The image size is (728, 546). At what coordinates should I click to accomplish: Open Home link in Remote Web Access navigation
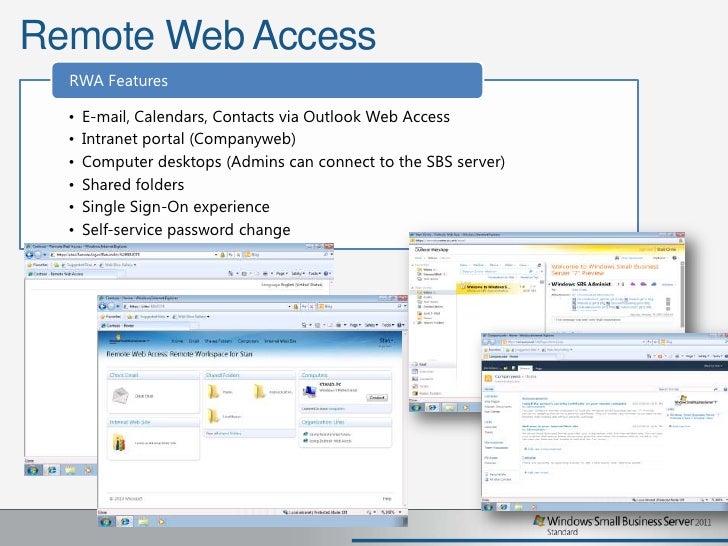177,341
